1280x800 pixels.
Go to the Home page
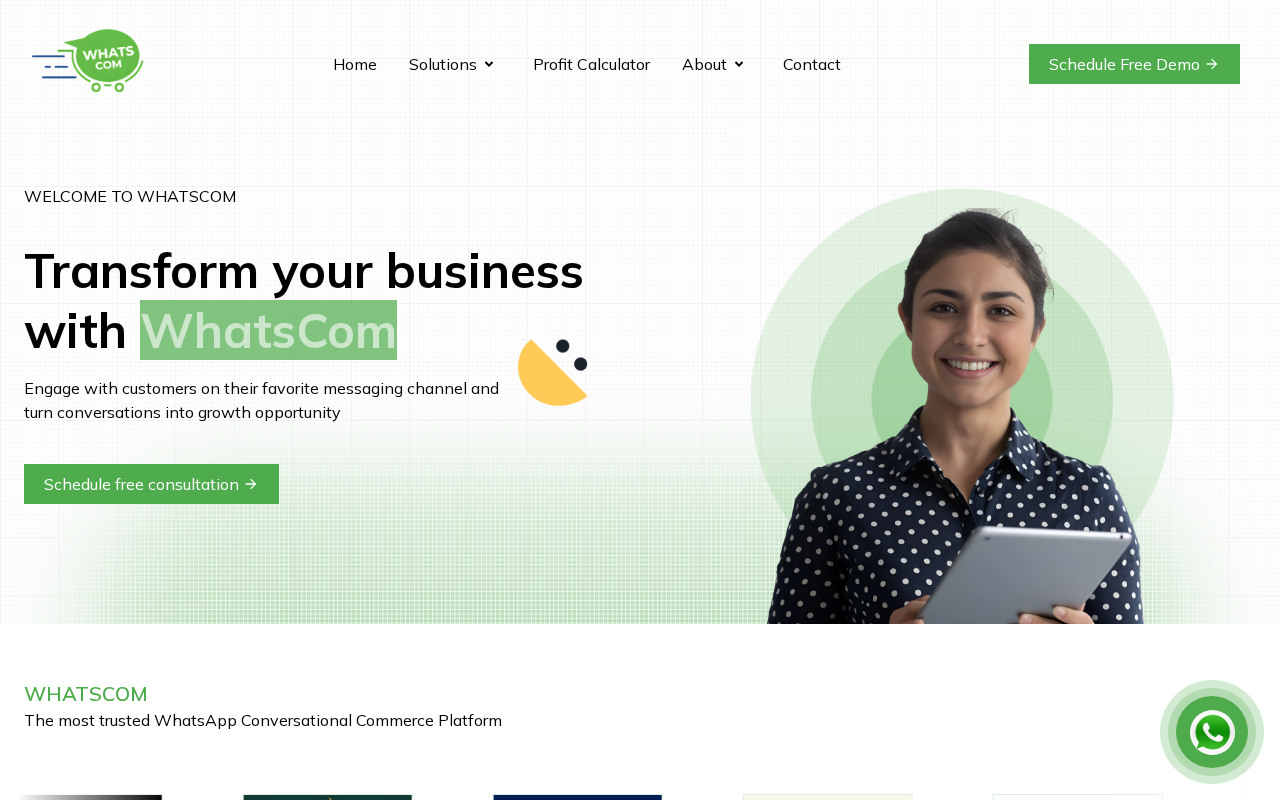click(355, 64)
